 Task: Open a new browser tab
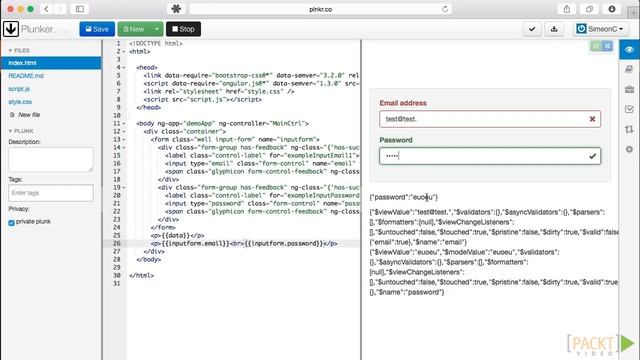coord(634,12)
